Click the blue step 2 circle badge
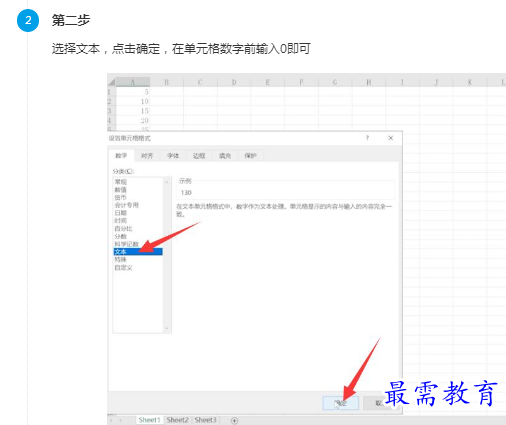The width and height of the screenshot is (506, 425). (28, 21)
